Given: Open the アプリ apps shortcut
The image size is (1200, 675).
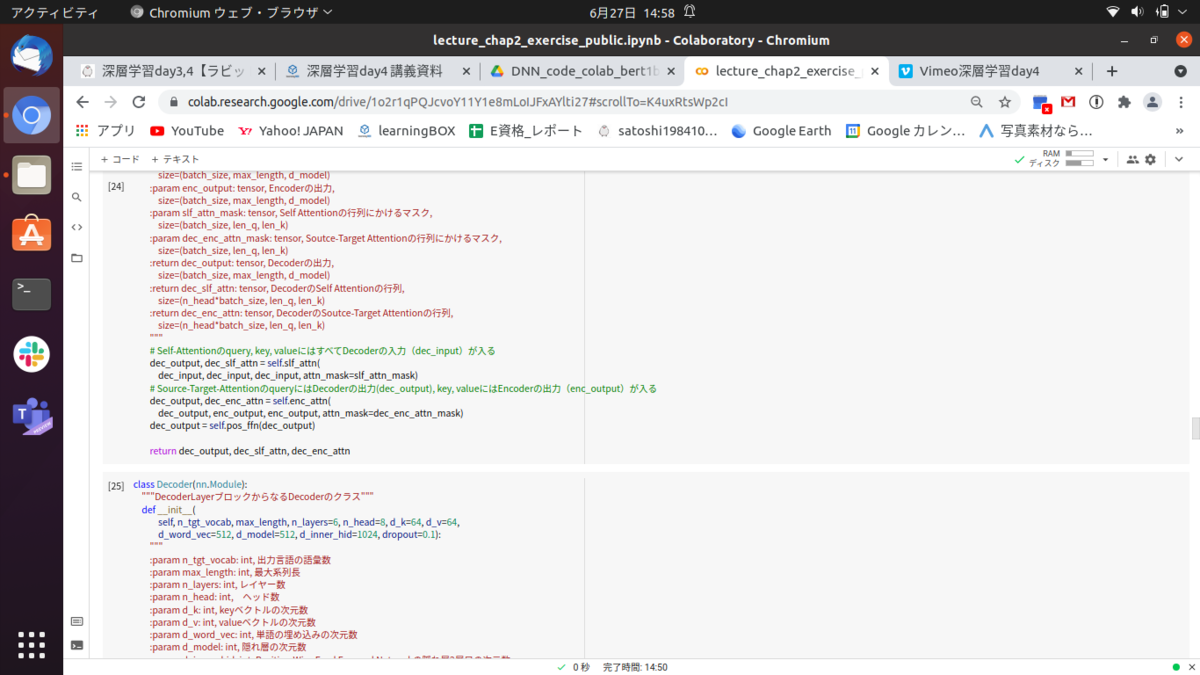Looking at the screenshot, I should (x=107, y=131).
